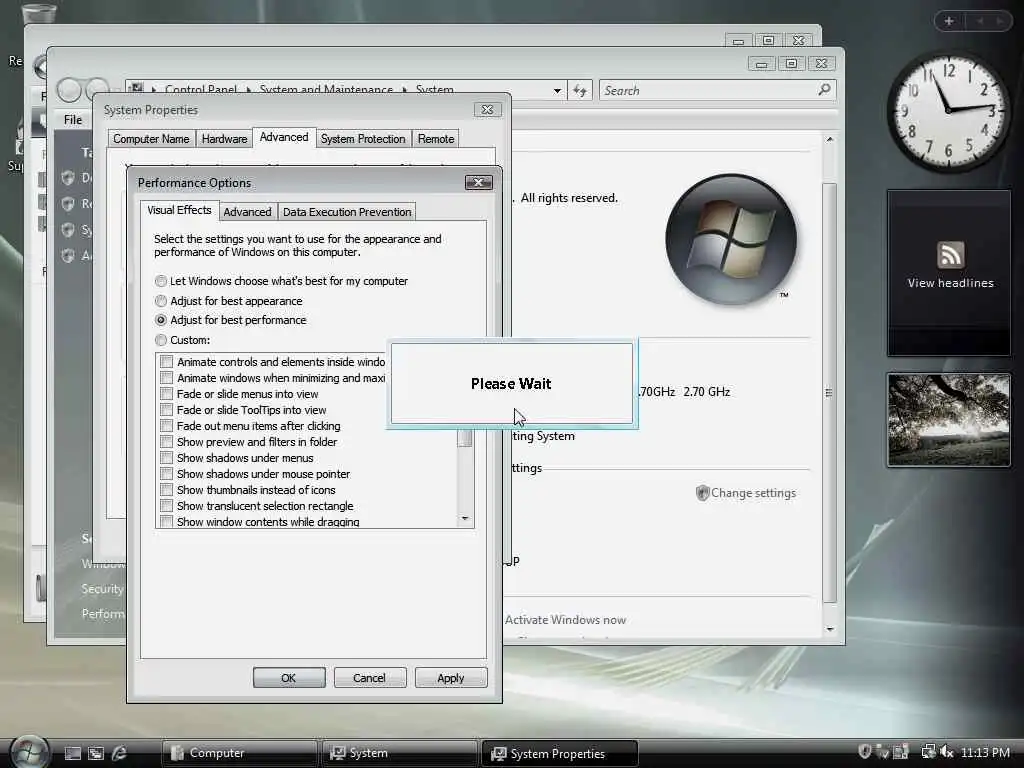Click the search magnifier icon
Image resolution: width=1024 pixels, height=768 pixels.
[x=824, y=89]
